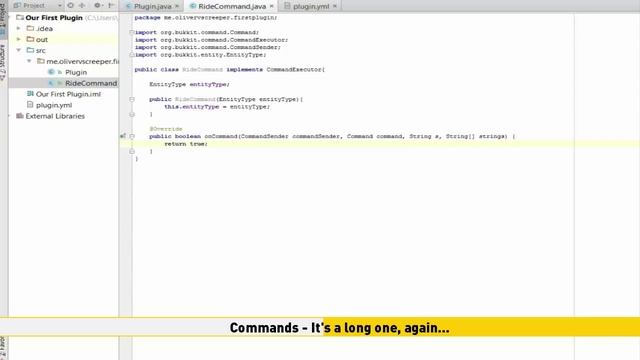Click the package declaration line
The image size is (640, 360).
(x=206, y=18)
